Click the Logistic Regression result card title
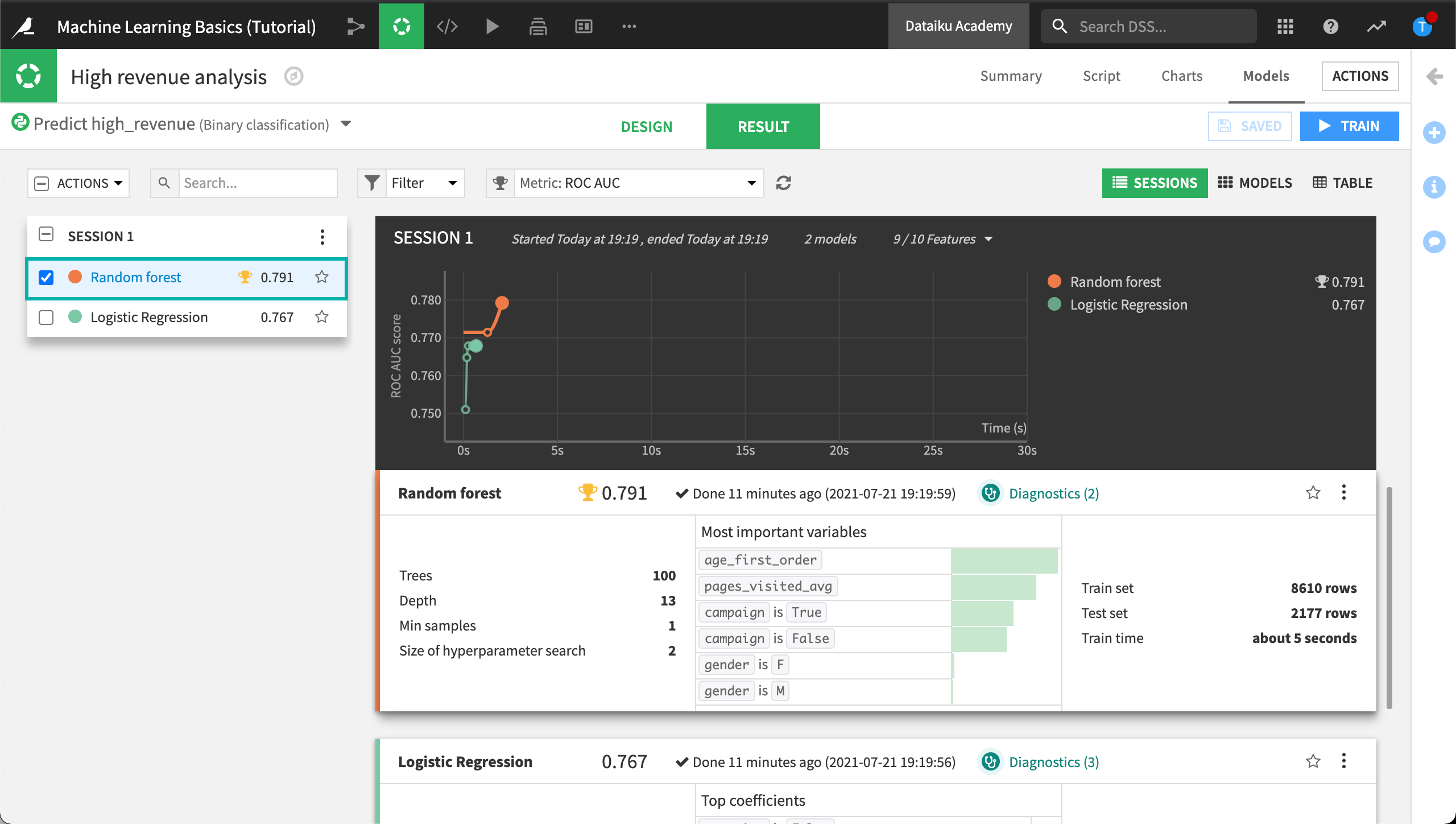Viewport: 1456px width, 824px height. (465, 762)
